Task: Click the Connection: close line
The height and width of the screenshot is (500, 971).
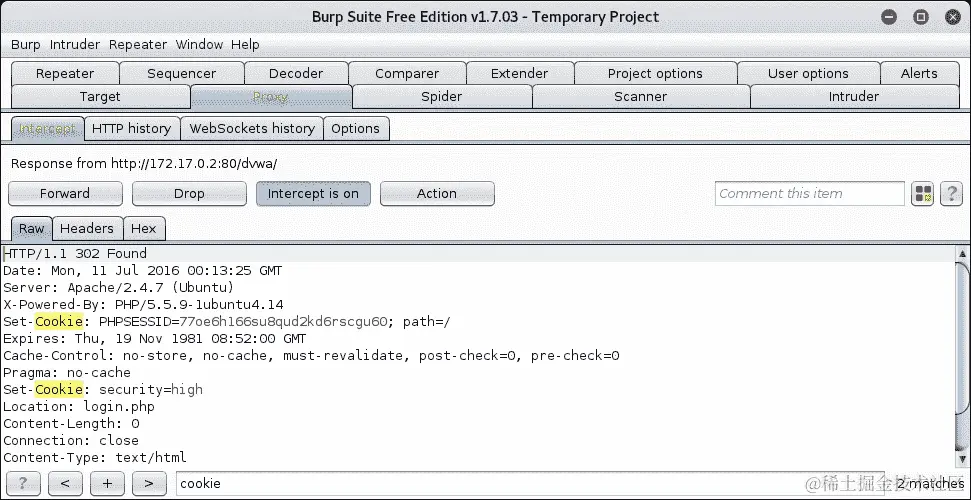Action: [71, 441]
